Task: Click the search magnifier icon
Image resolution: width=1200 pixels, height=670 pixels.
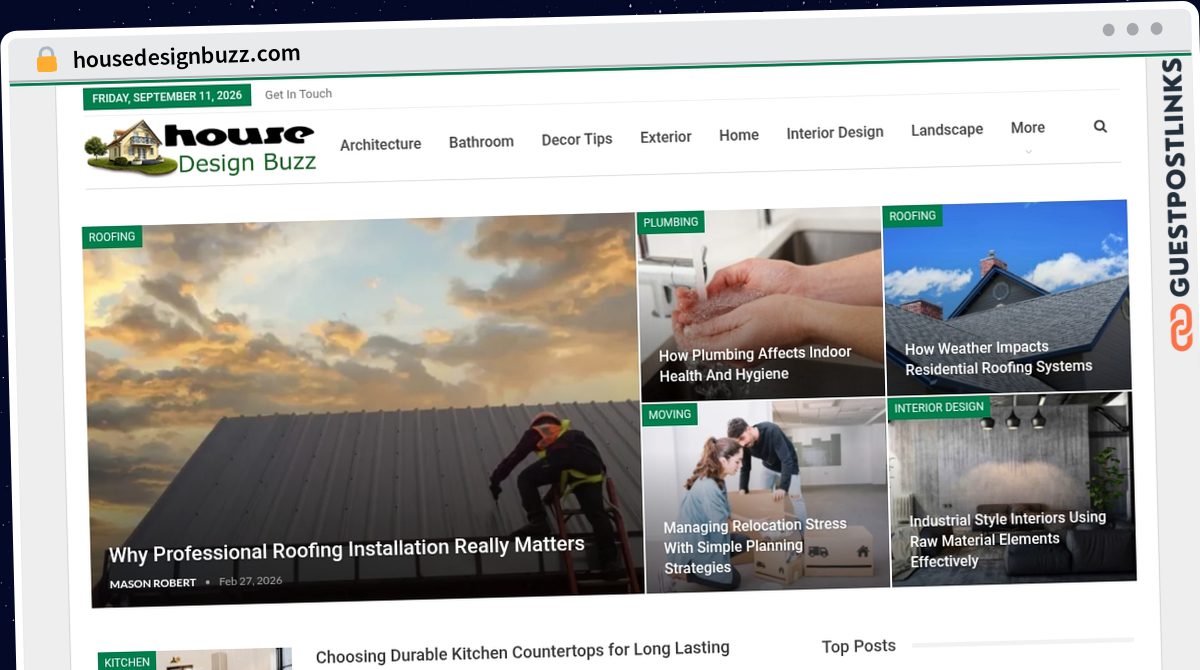Action: 1100,127
